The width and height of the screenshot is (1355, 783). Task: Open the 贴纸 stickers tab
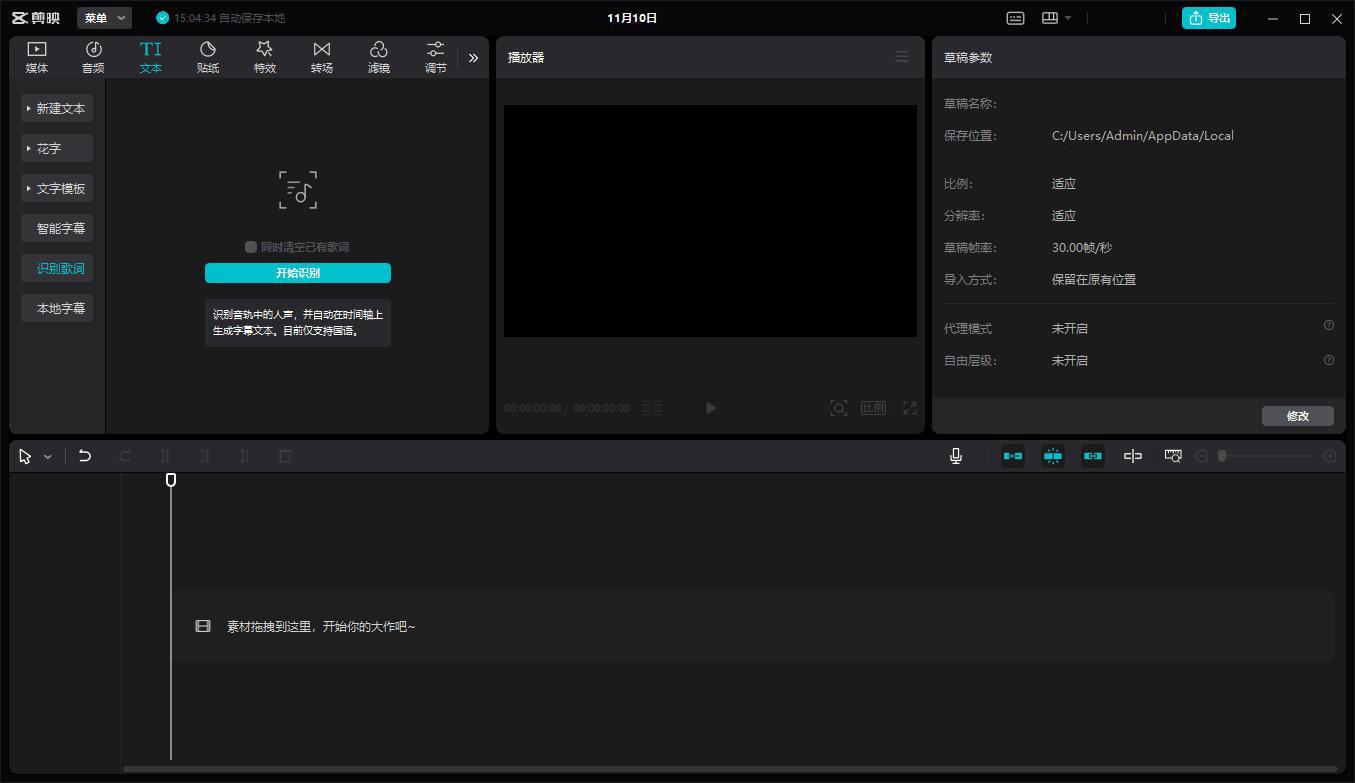[208, 57]
